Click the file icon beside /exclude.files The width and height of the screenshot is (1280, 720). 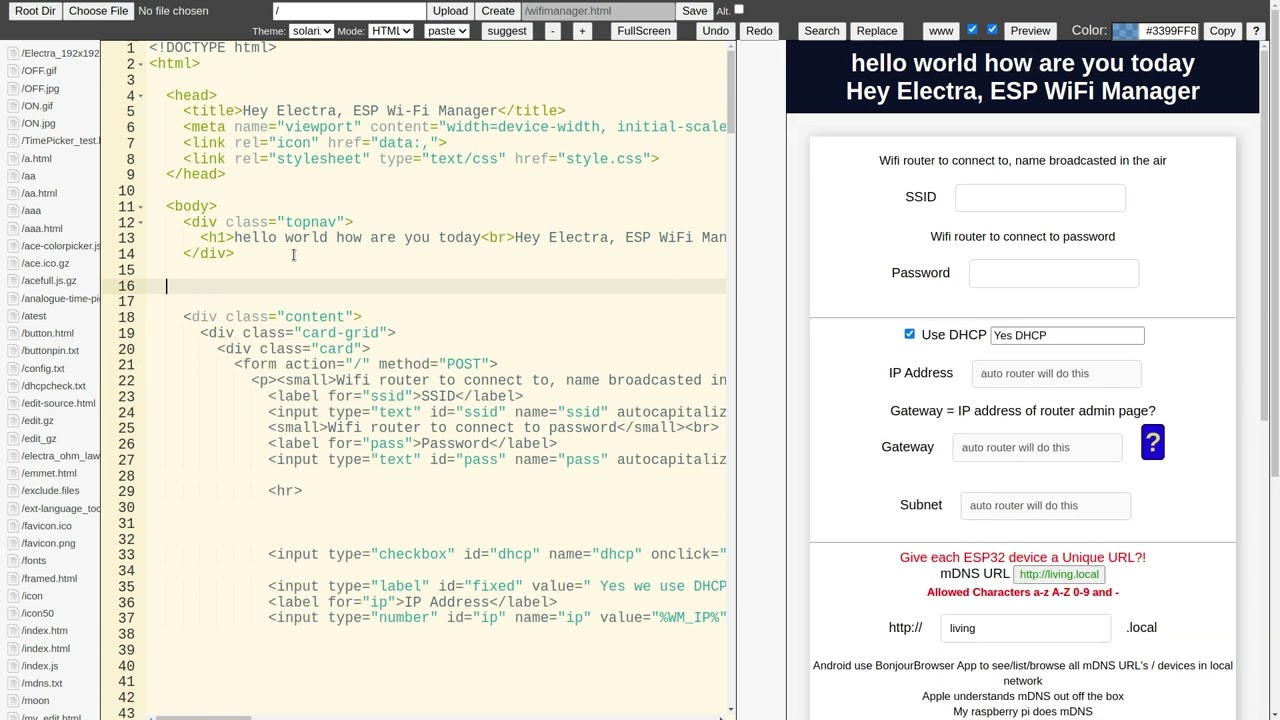pyautogui.click(x=13, y=491)
